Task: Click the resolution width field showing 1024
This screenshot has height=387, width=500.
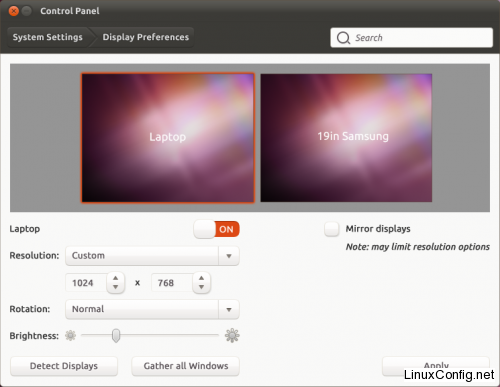Action: pos(87,283)
